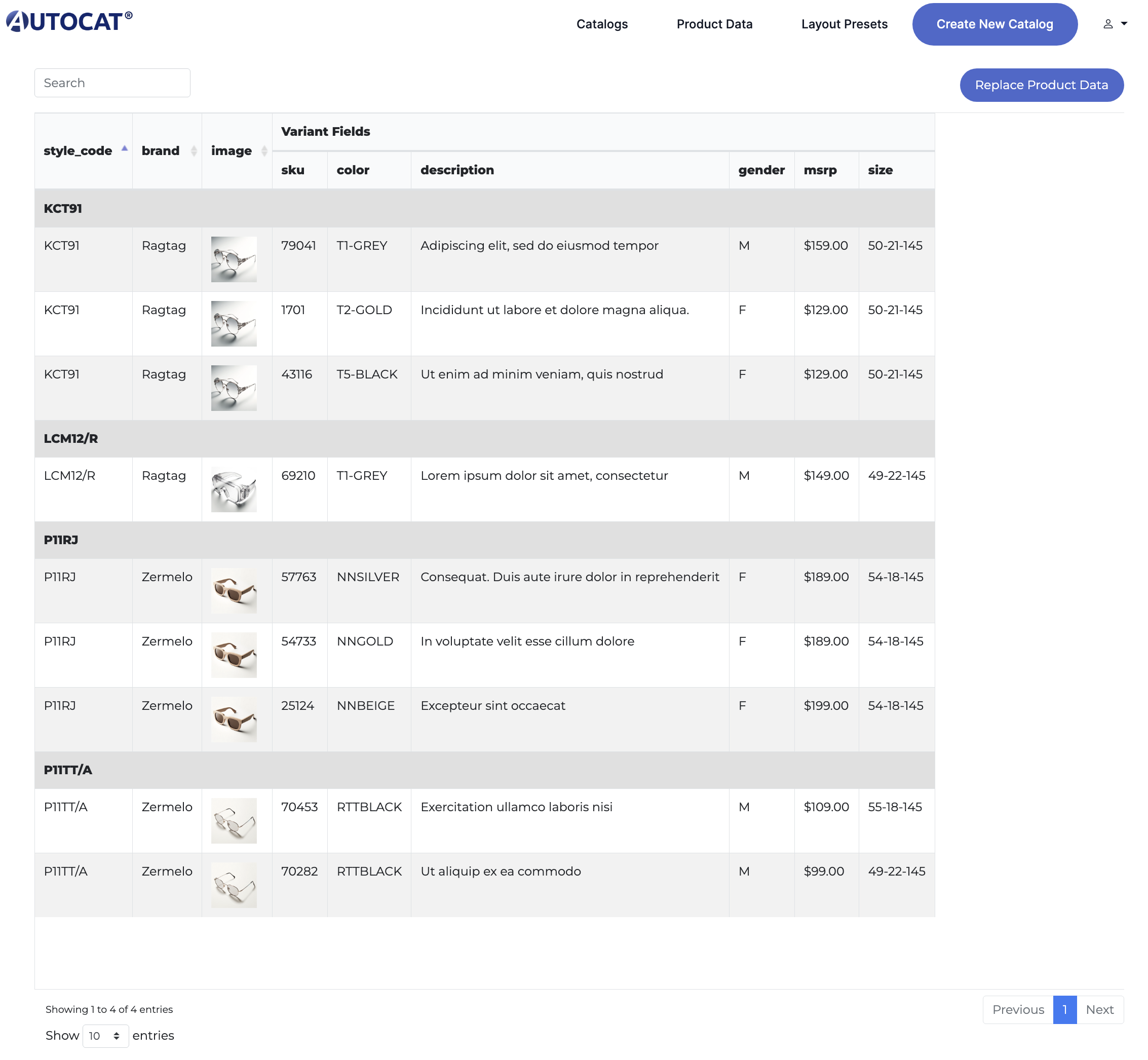Open the Show entries count dropdown
Image resolution: width=1148 pixels, height=1060 pixels.
click(105, 1036)
